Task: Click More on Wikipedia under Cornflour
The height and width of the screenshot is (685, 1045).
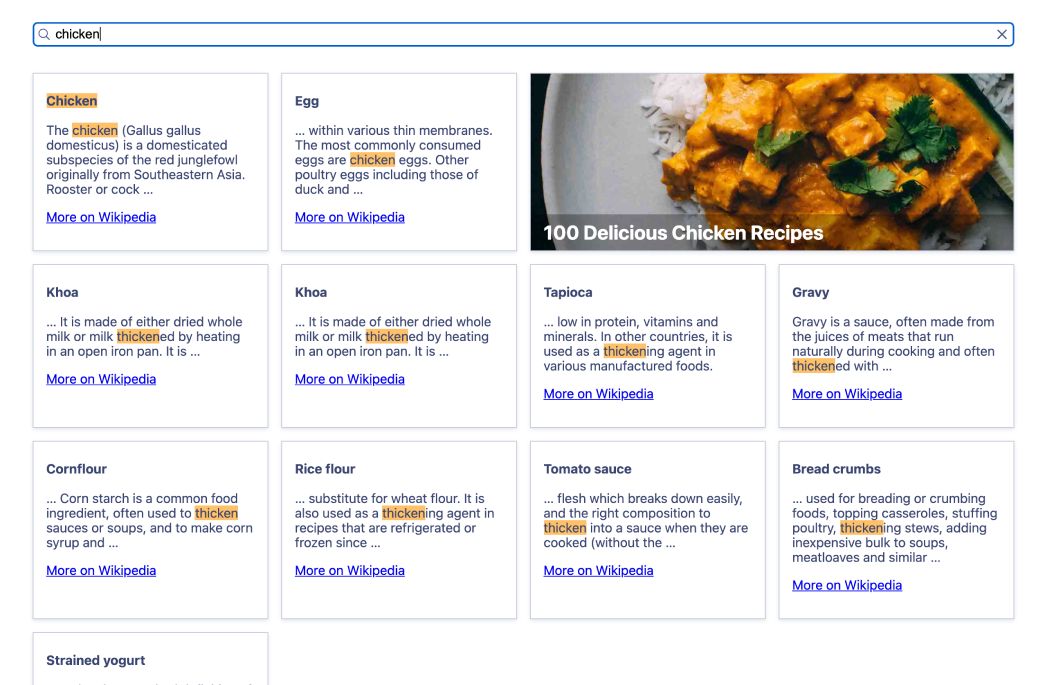Action: pyautogui.click(x=100, y=570)
